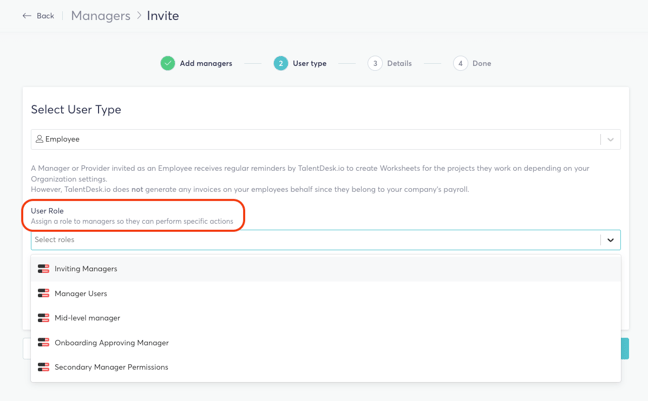Click the back arrow icon

click(x=27, y=16)
